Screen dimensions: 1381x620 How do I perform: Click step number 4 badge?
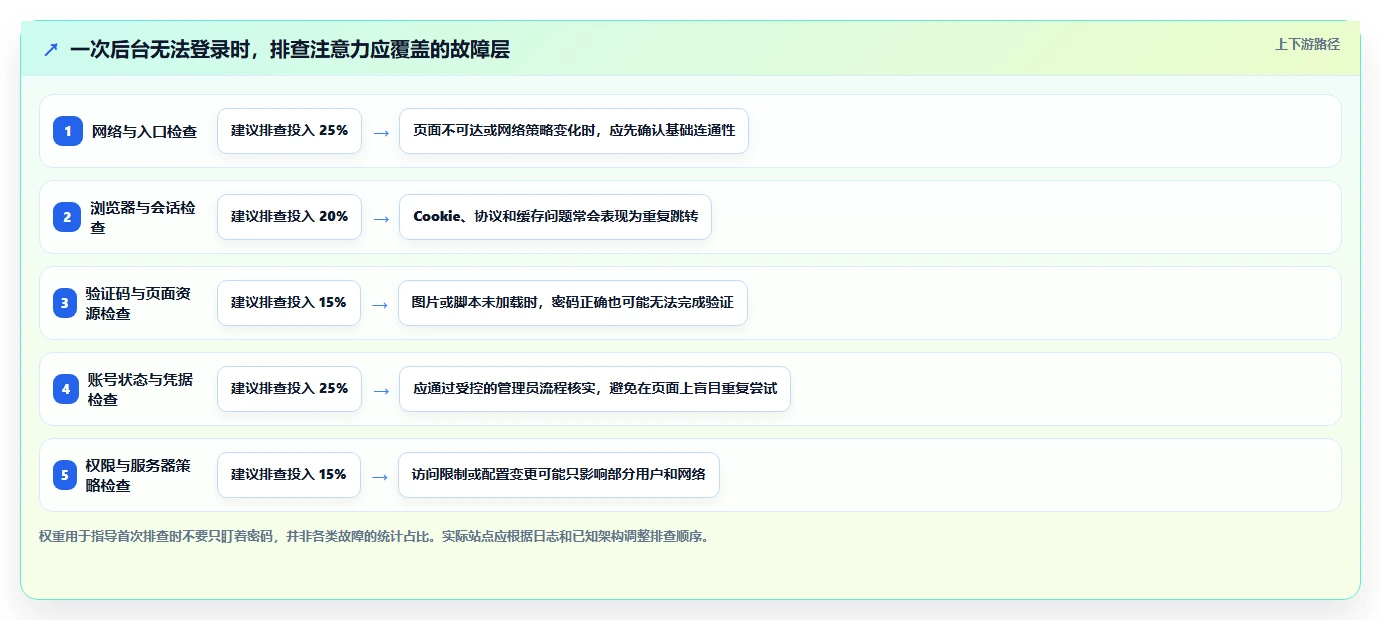[x=66, y=389]
